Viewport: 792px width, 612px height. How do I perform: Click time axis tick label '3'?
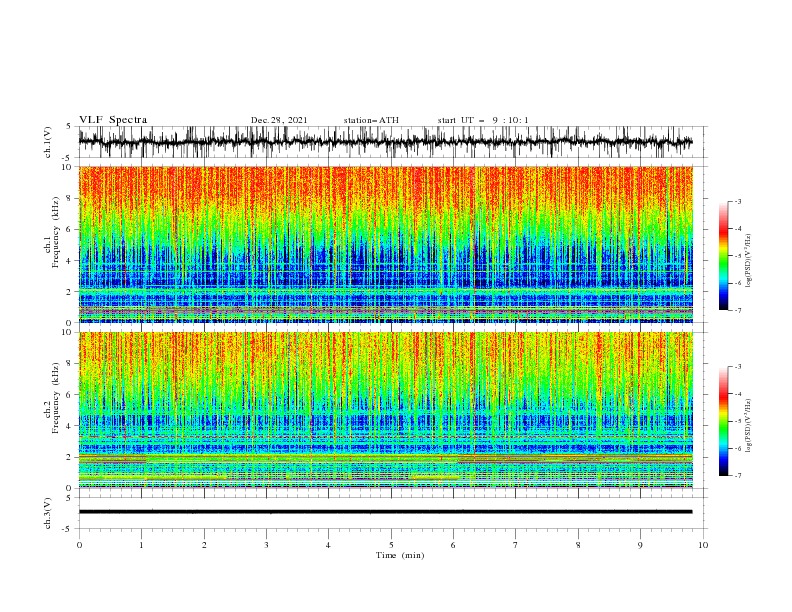tap(266, 545)
